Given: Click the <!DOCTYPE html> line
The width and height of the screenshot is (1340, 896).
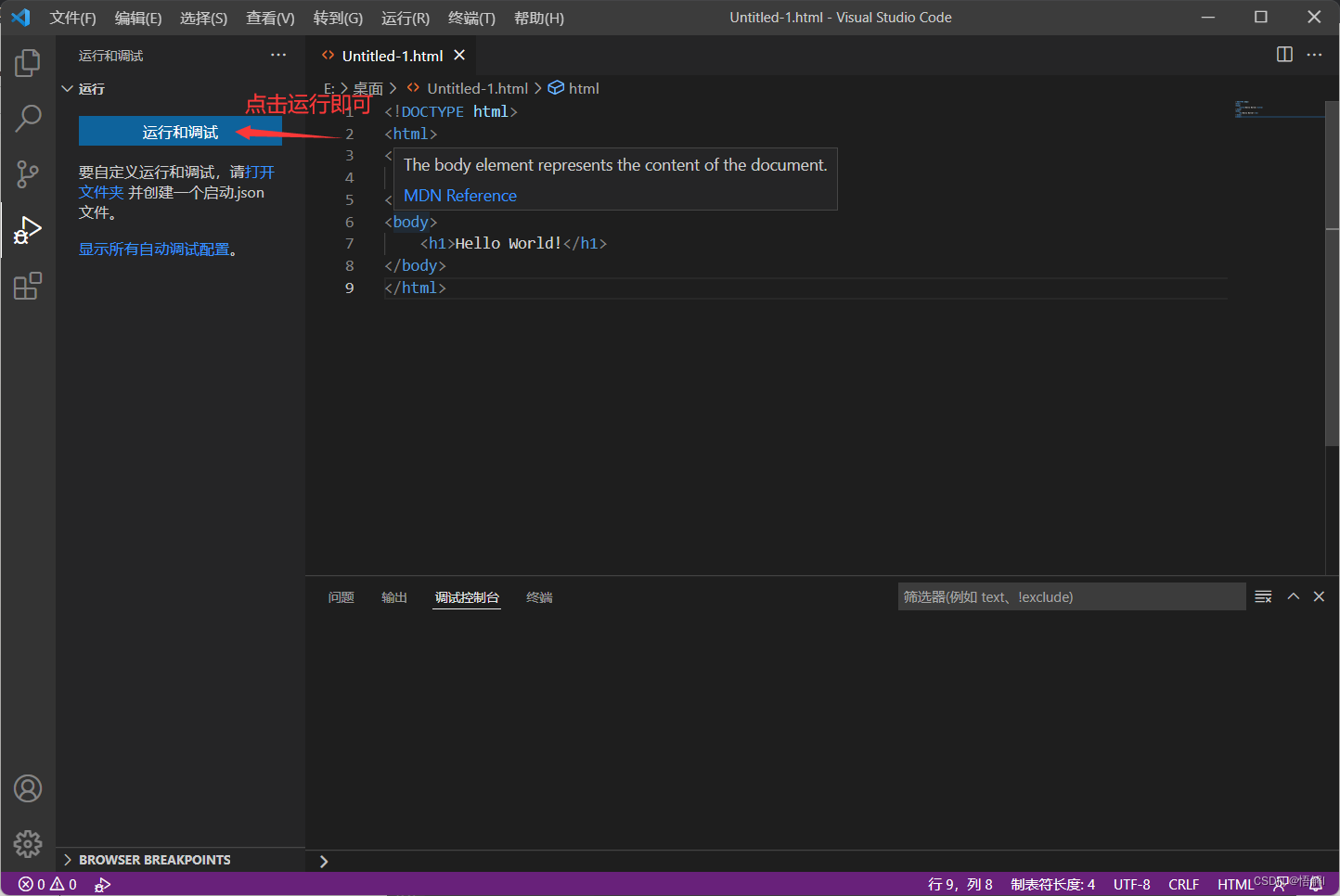Looking at the screenshot, I should coord(450,111).
